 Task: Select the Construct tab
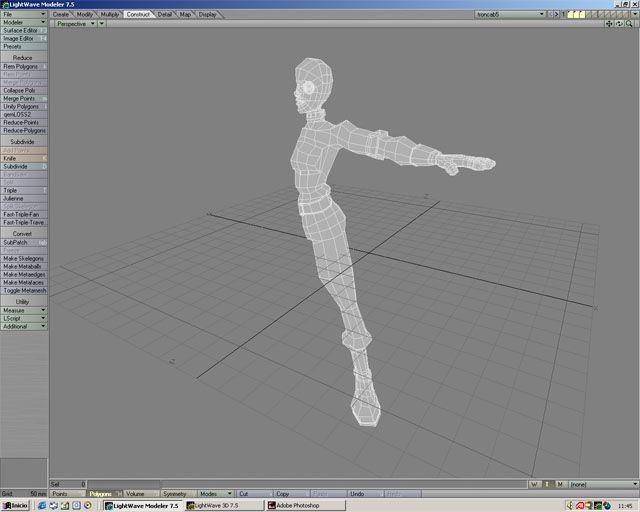tap(138, 14)
